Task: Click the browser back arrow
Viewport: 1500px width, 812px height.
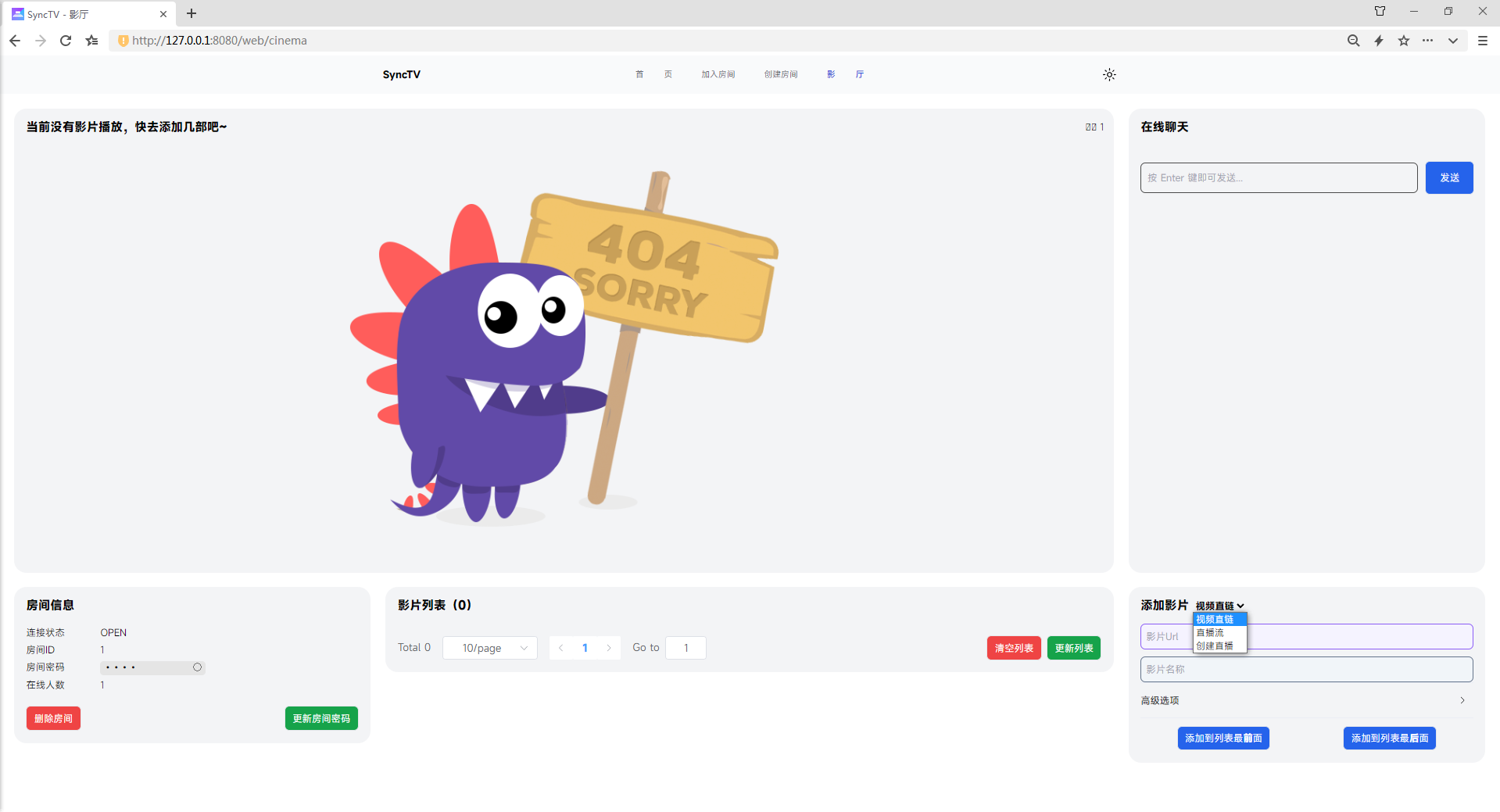Action: point(15,41)
